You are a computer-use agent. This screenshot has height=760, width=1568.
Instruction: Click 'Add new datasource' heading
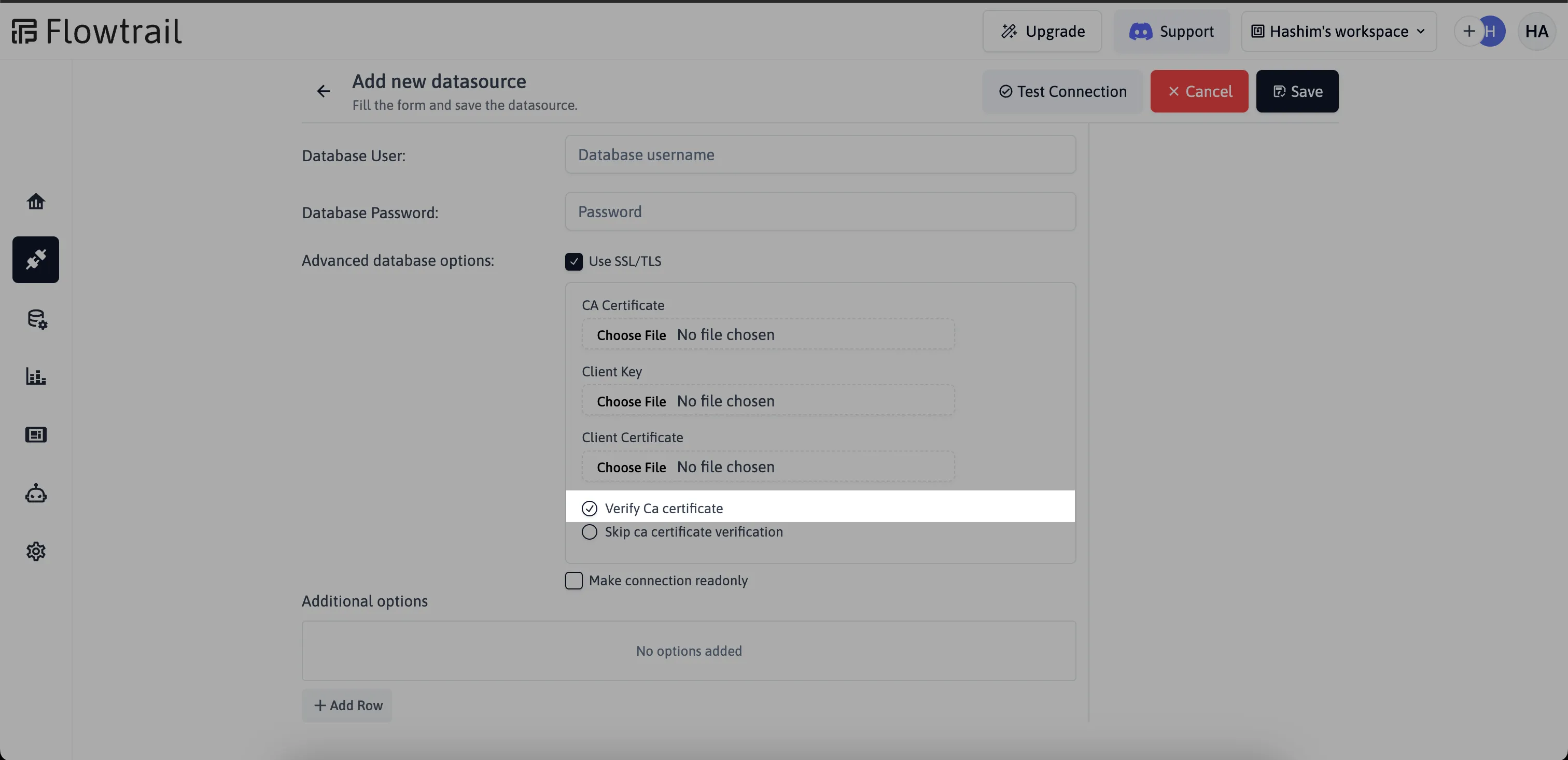click(x=439, y=81)
